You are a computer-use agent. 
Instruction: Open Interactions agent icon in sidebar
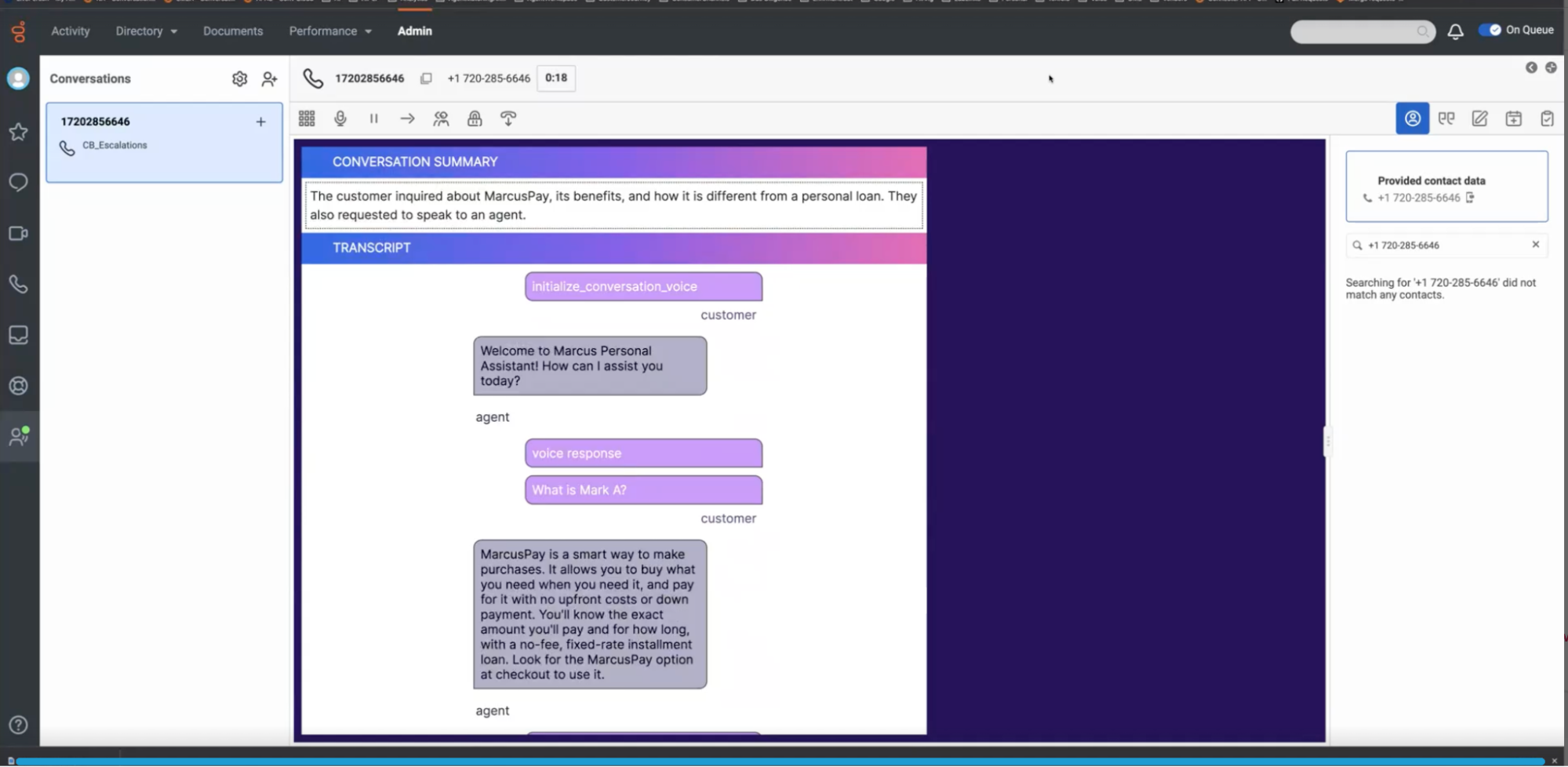point(19,436)
